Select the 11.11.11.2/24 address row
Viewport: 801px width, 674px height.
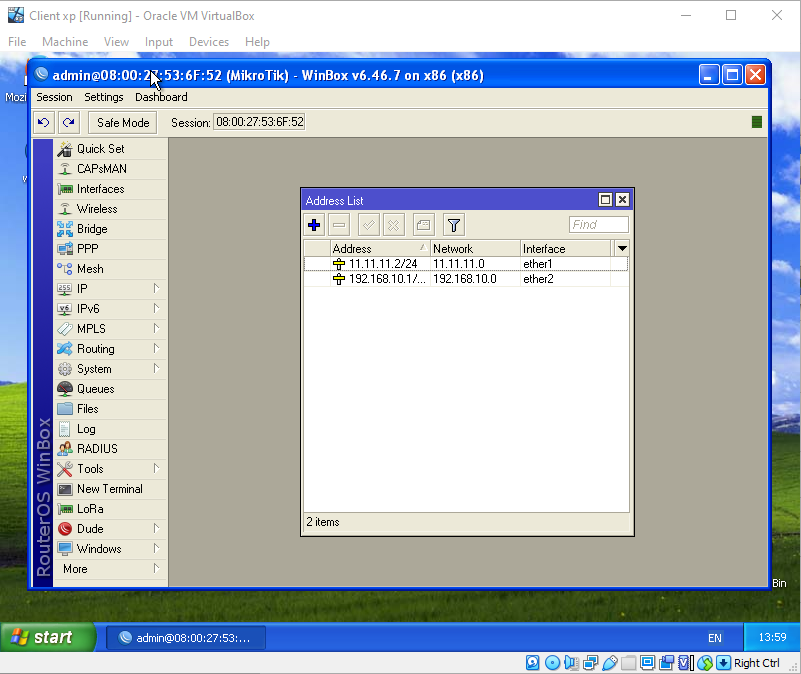coord(465,264)
